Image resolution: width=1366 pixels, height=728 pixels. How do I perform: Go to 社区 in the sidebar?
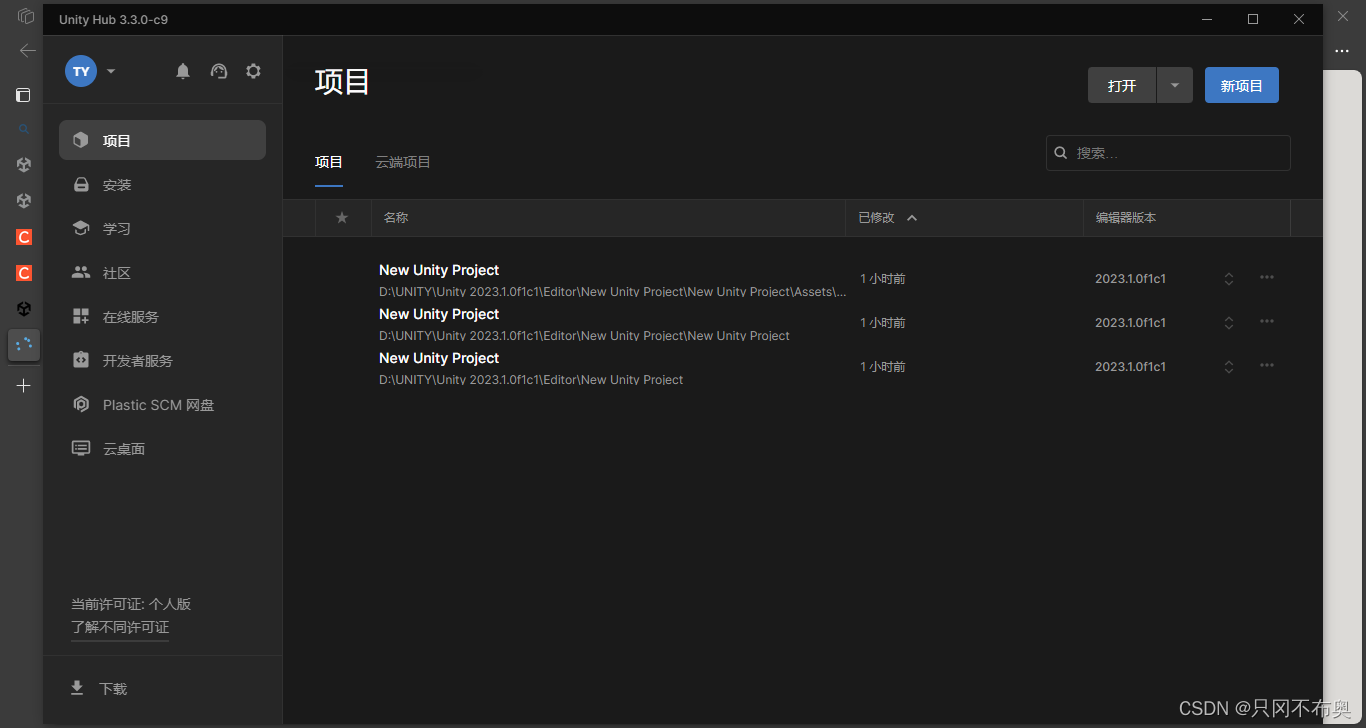[x=162, y=273]
